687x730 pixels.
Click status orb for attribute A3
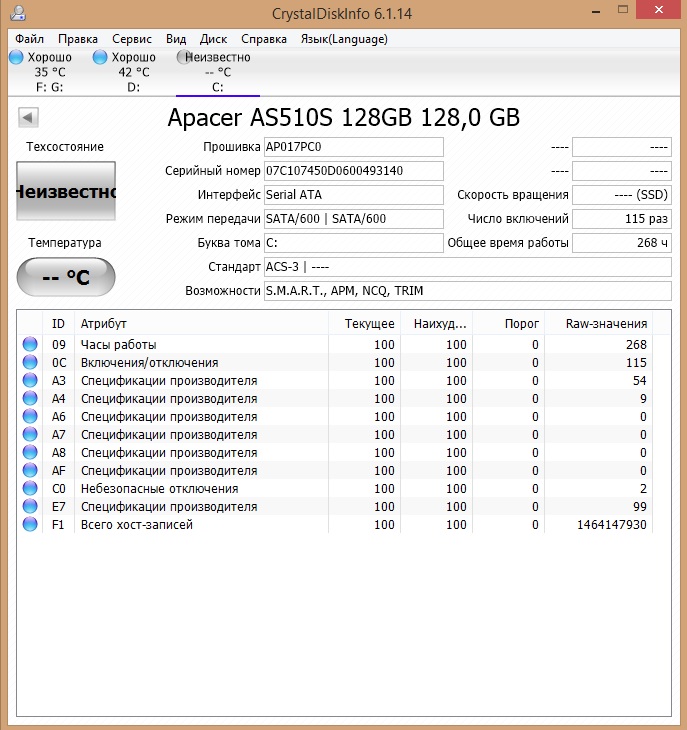30,380
